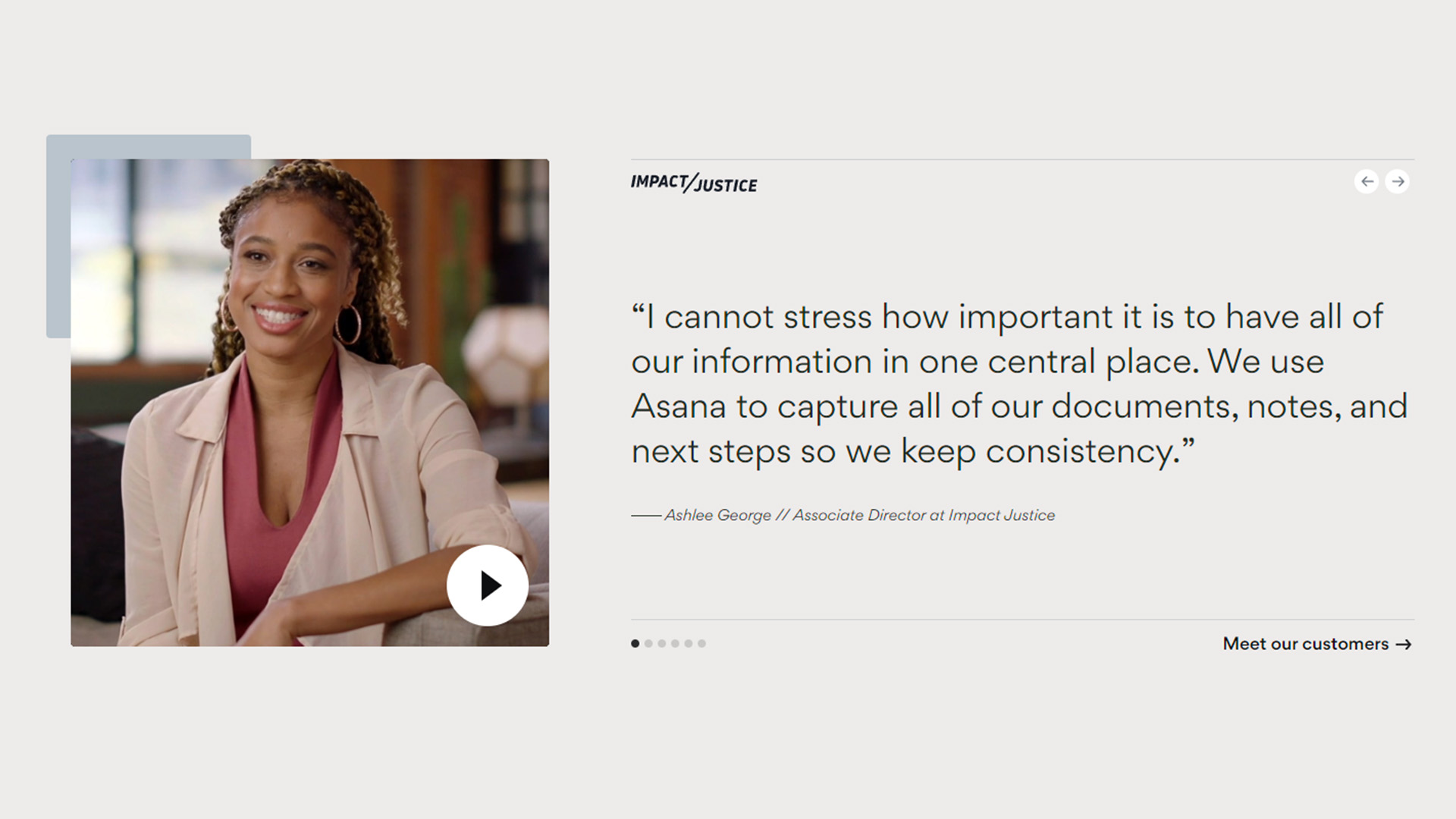Click the name Ashlee George in attribution
The height and width of the screenshot is (819, 1456).
pyautogui.click(x=717, y=516)
